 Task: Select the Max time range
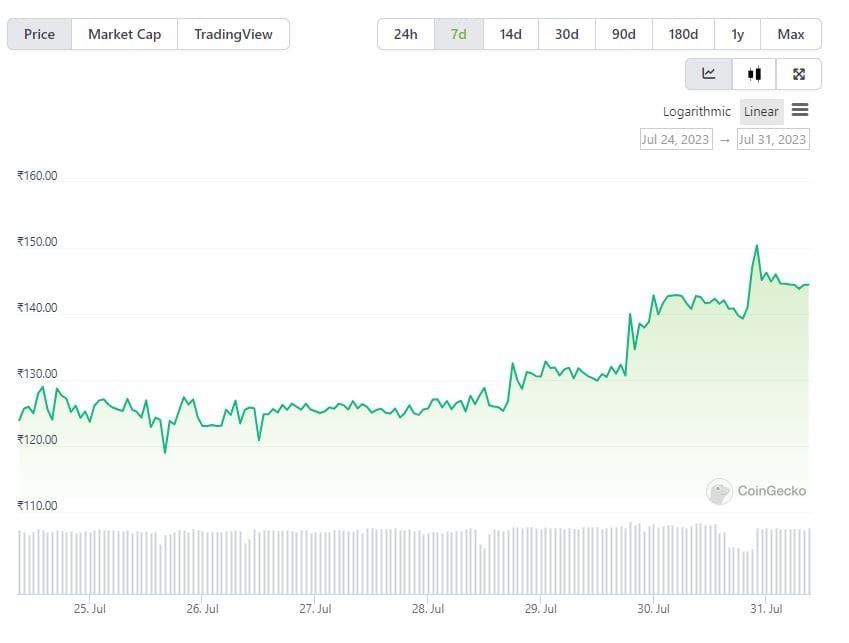(791, 33)
